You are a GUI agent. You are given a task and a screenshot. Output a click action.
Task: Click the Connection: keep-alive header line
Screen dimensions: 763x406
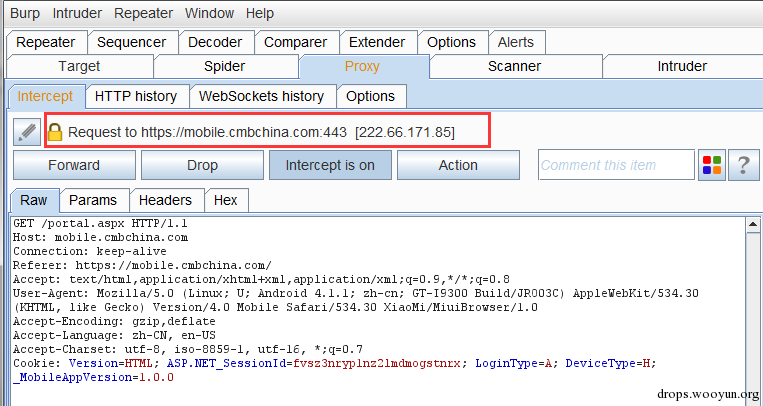coord(90,252)
